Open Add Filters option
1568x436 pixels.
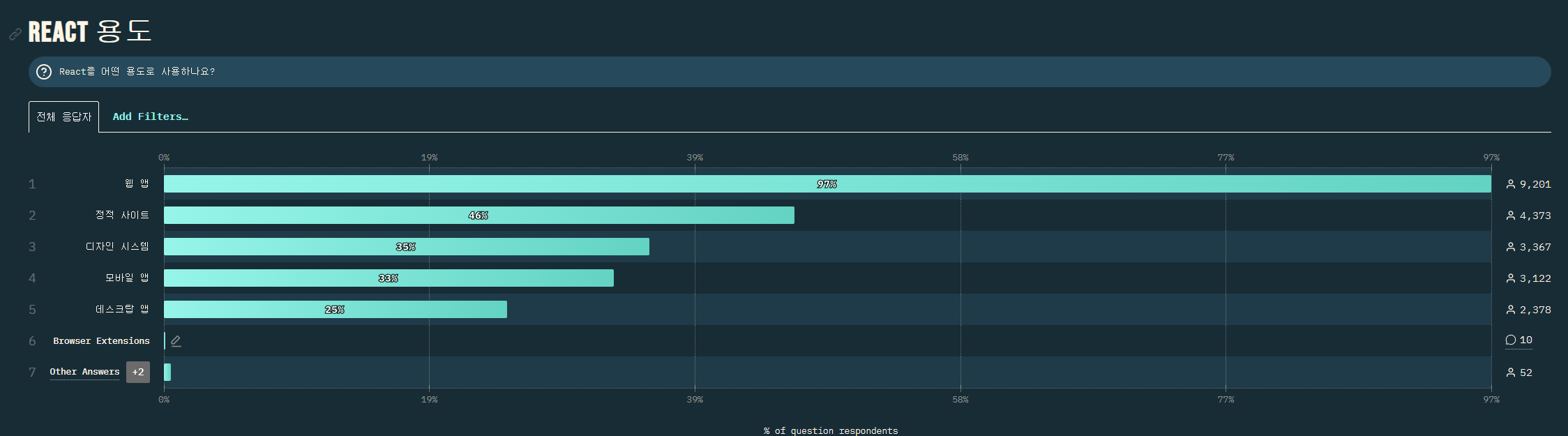pyautogui.click(x=151, y=116)
